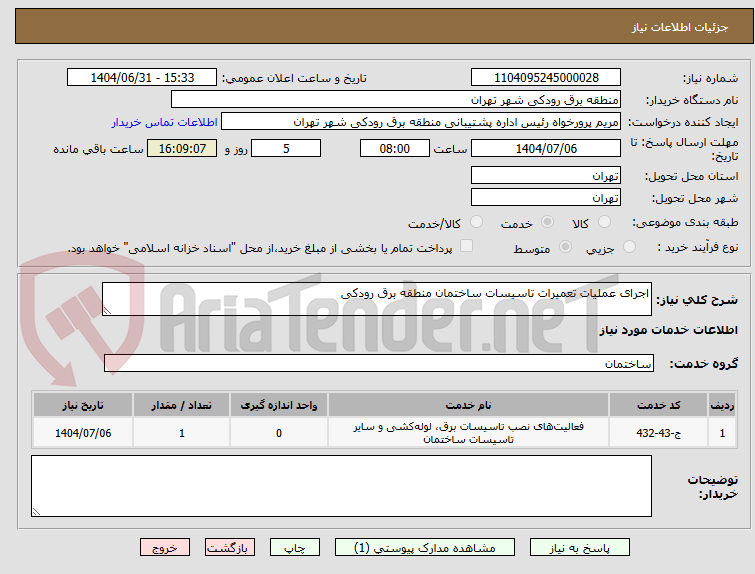Select the جزیی purchase type radio

tap(629, 247)
